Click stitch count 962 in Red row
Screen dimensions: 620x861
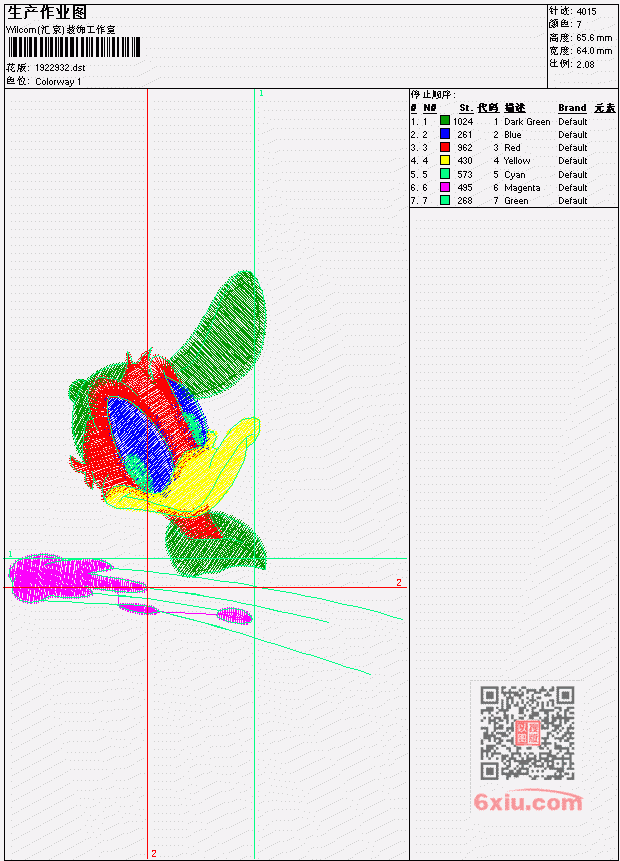[465, 148]
